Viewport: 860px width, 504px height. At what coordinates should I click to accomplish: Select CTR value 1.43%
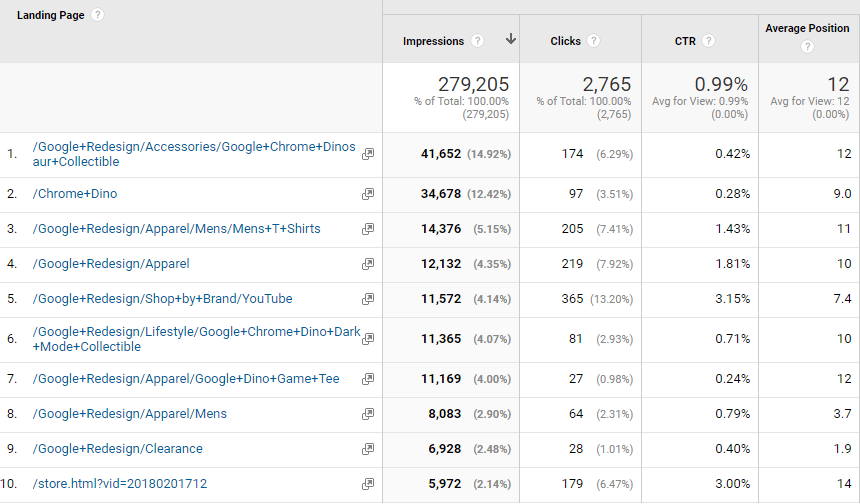732,229
